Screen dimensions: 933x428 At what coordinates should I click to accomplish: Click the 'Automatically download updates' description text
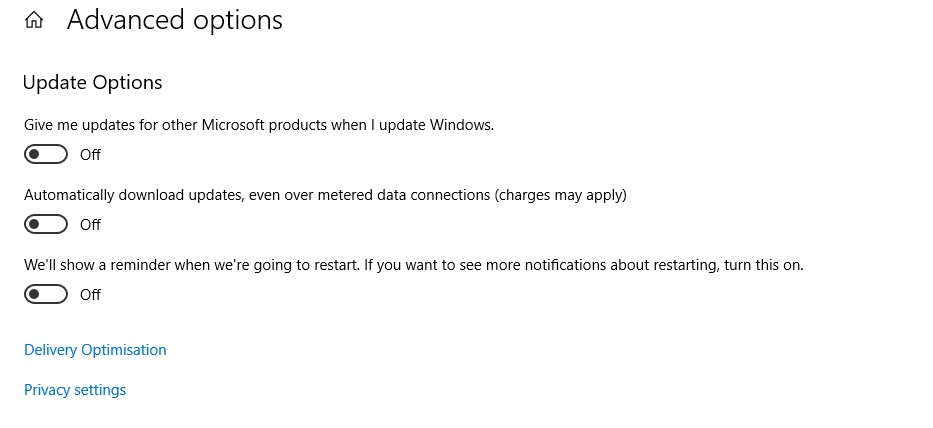pos(133,195)
